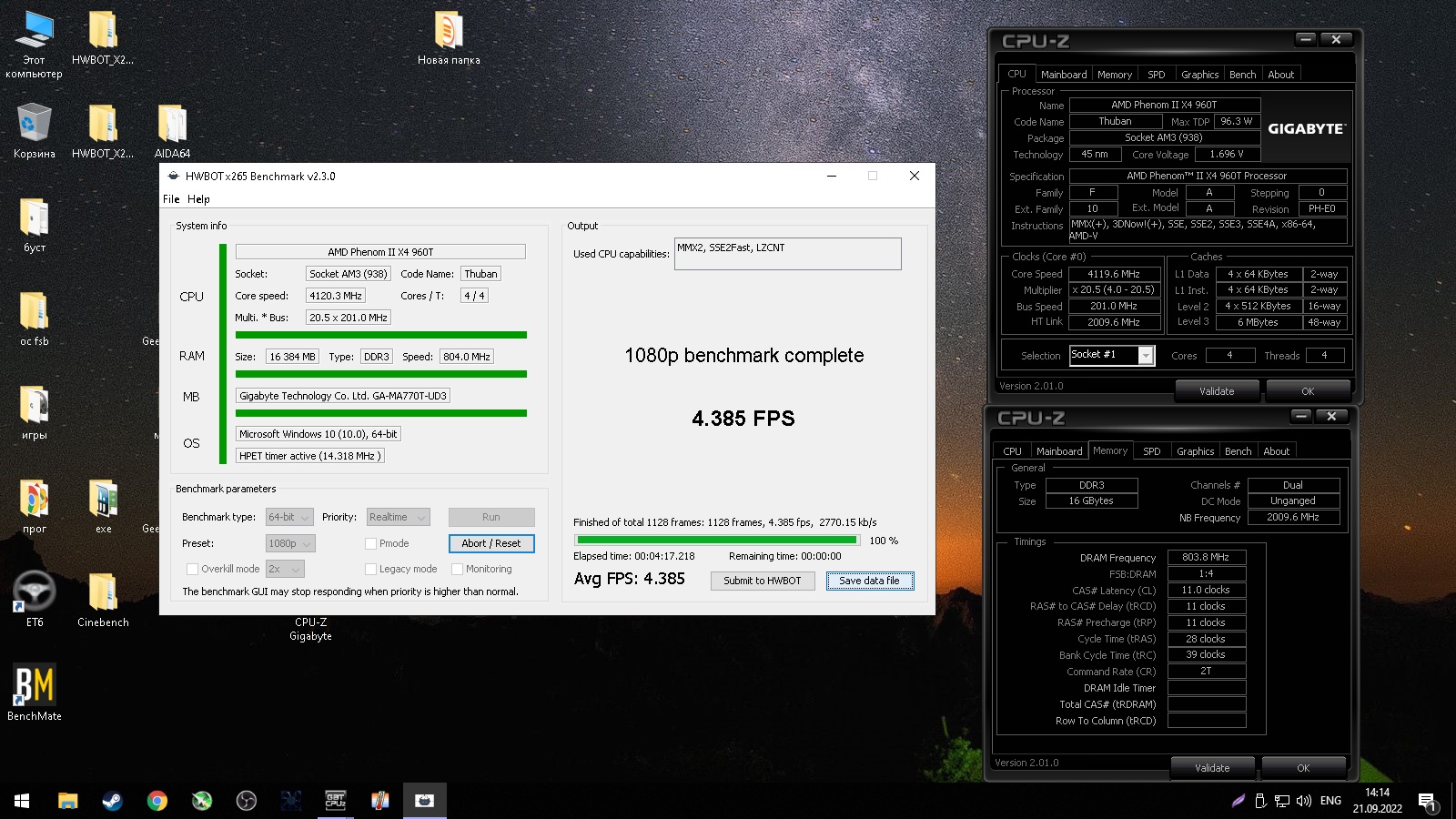The image size is (1456, 819).
Task: Select the oc fsb folder icon
Action: pyautogui.click(x=34, y=319)
